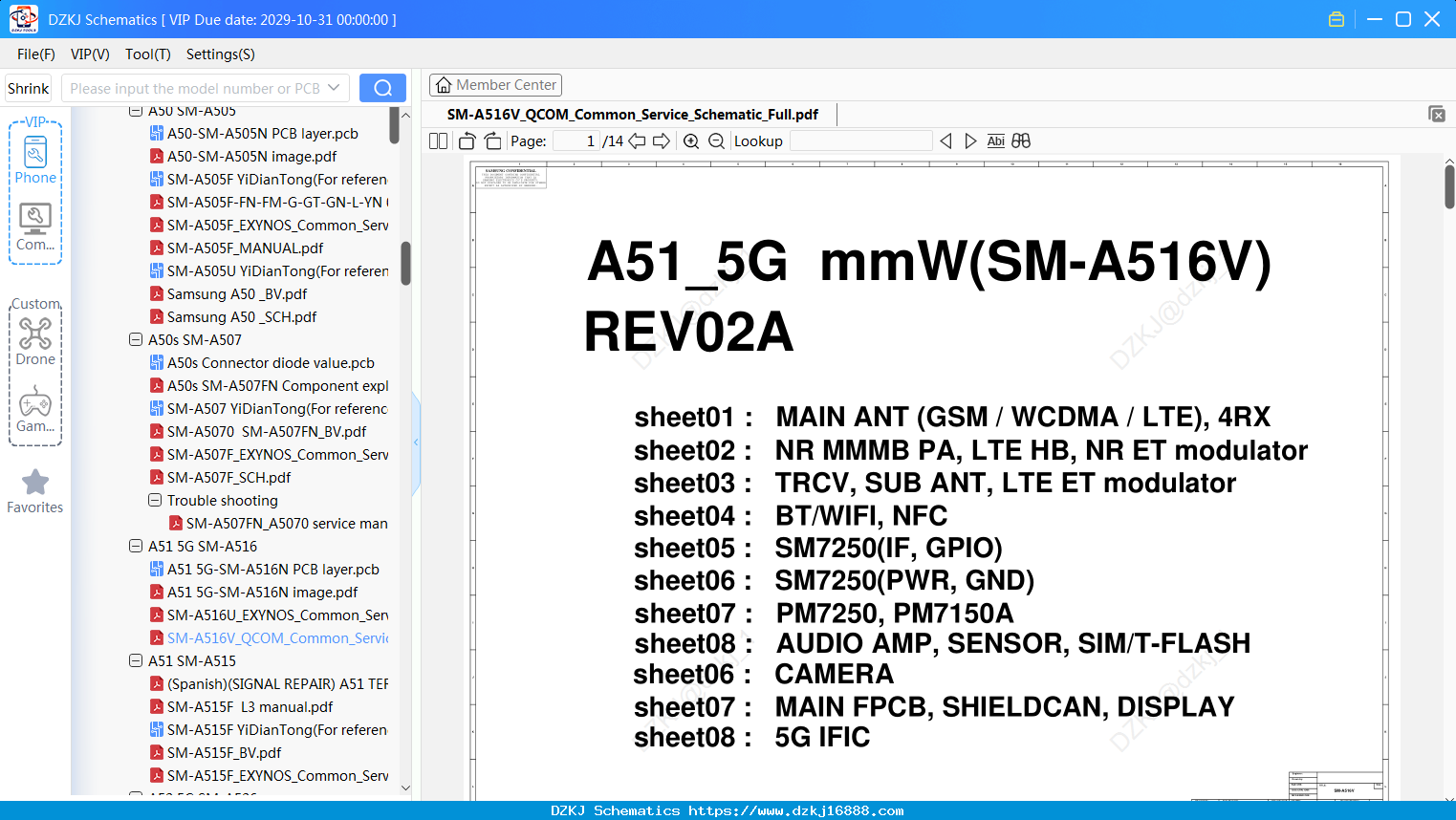Click the Member Center button
Image resolution: width=1456 pixels, height=820 pixels.
coord(495,85)
